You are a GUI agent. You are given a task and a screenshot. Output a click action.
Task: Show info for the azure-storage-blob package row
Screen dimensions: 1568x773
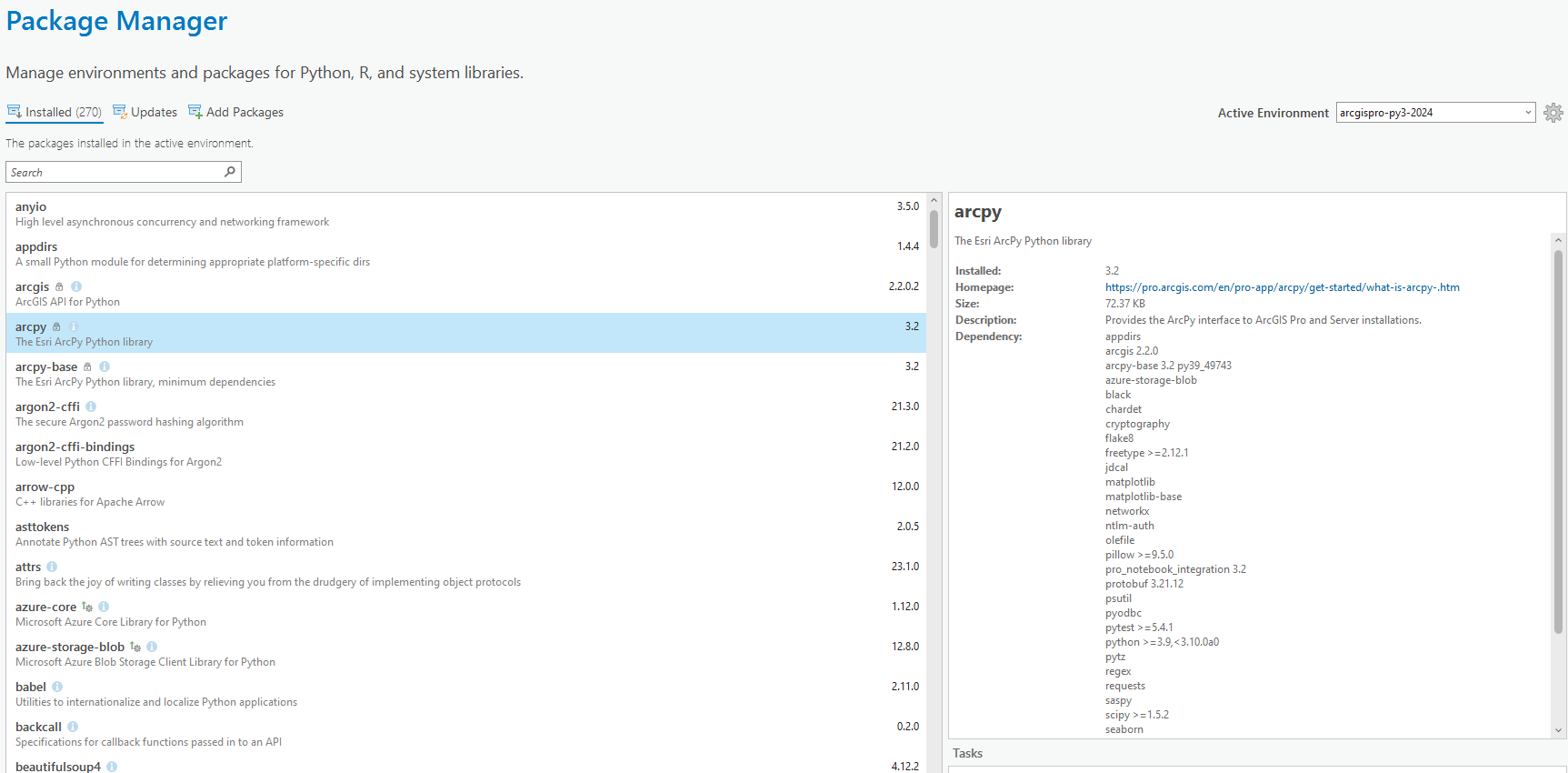[152, 647]
